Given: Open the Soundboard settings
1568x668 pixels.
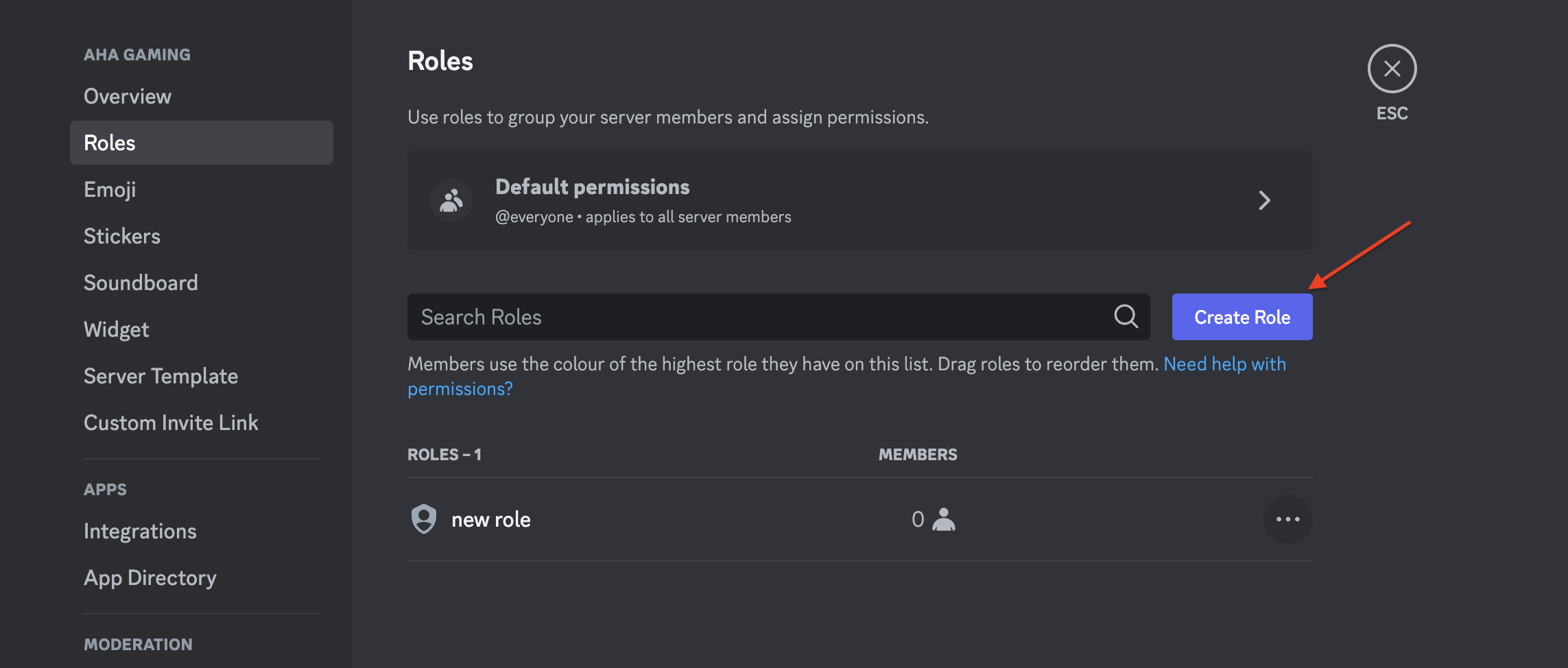Looking at the screenshot, I should click(141, 282).
